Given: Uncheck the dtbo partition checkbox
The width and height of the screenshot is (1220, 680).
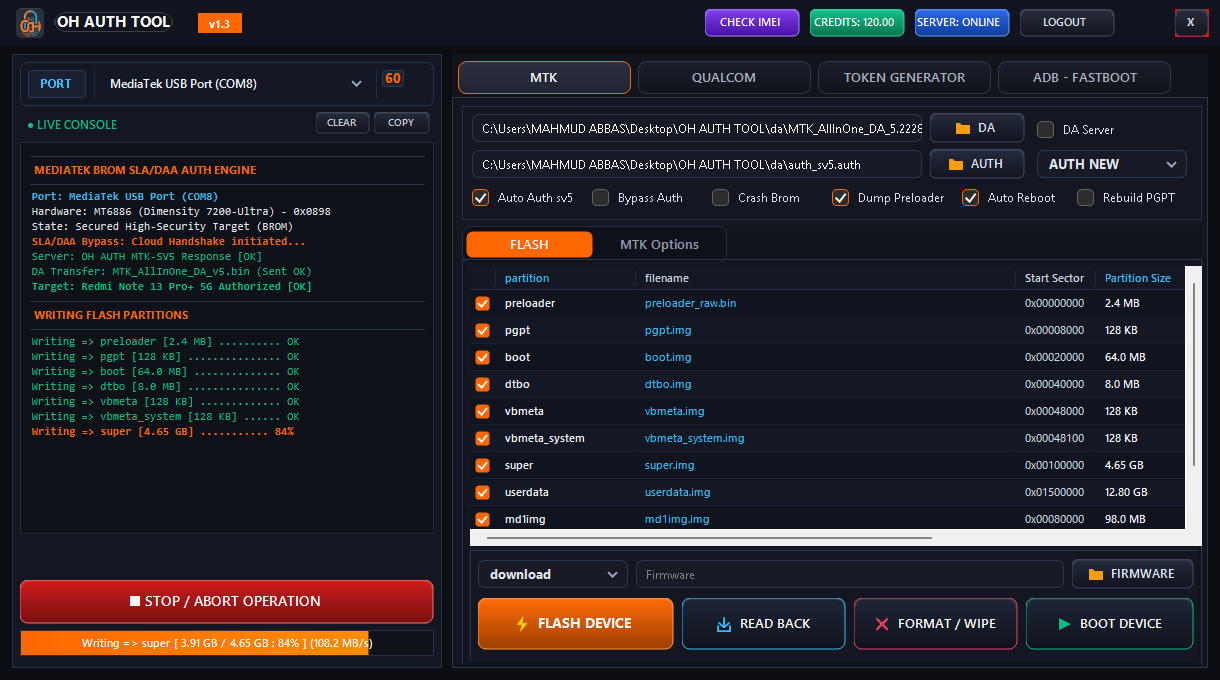Looking at the screenshot, I should 483,384.
